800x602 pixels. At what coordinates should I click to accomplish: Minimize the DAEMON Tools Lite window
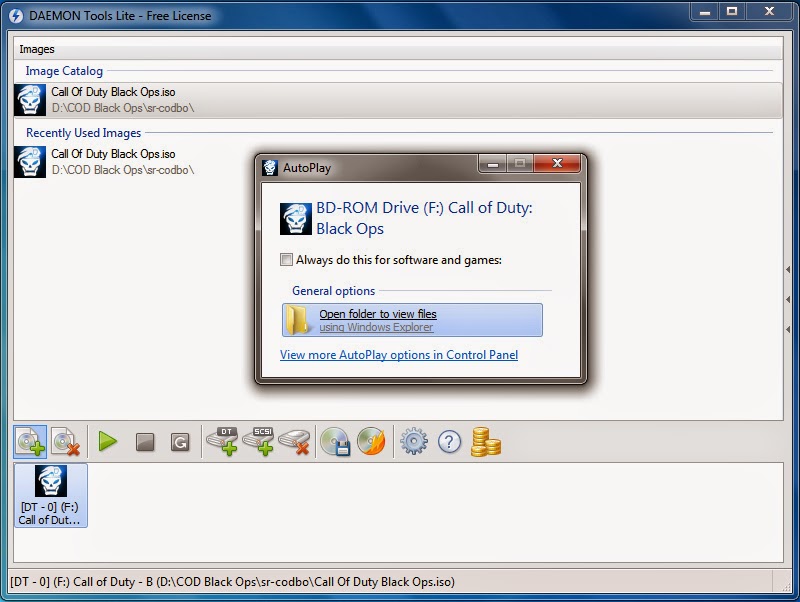(x=705, y=11)
